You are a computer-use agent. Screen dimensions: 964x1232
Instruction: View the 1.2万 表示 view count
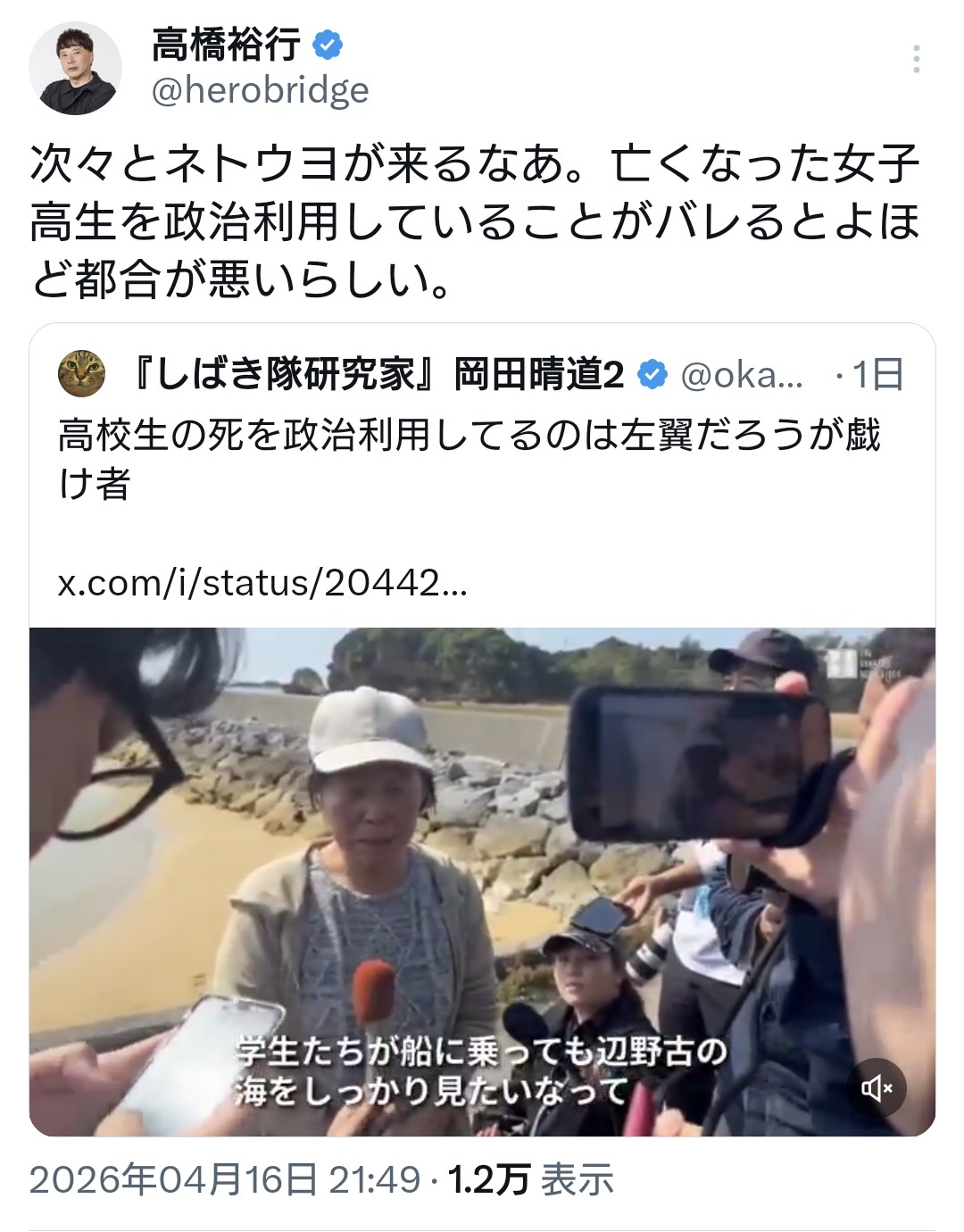(530, 1179)
